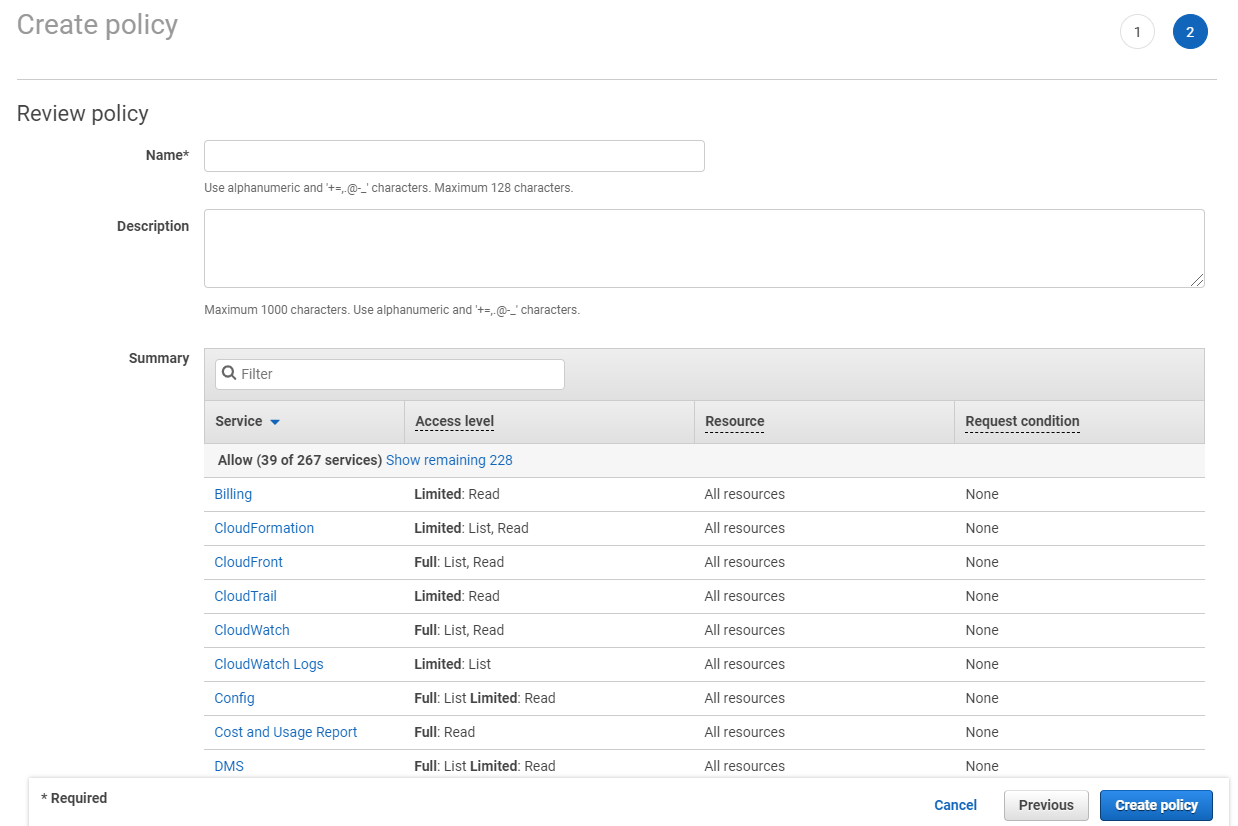
Task: Go to step 1 circle
Action: point(1137,32)
